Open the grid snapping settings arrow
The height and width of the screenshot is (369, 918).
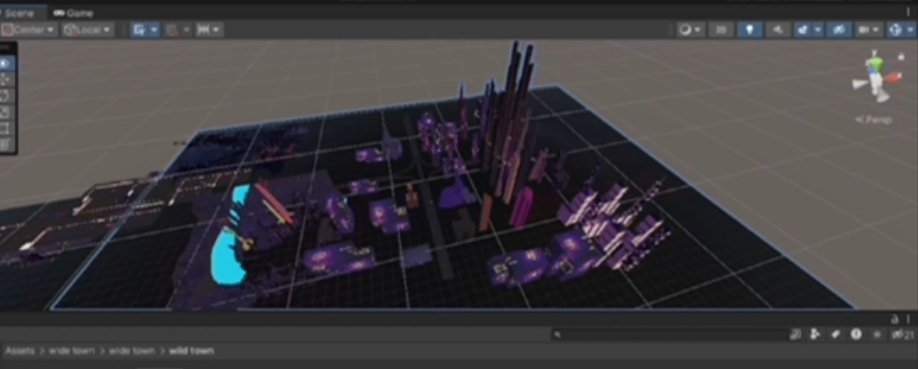pyautogui.click(x=187, y=30)
